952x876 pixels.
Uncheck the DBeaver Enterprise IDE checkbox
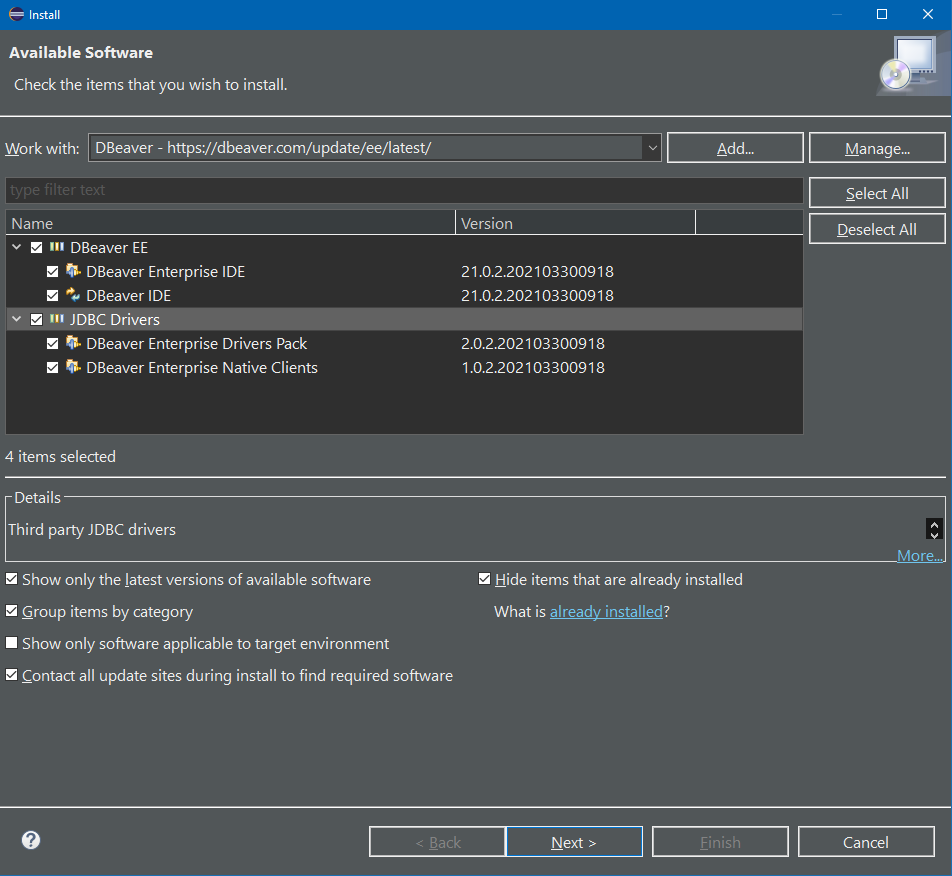click(x=53, y=271)
